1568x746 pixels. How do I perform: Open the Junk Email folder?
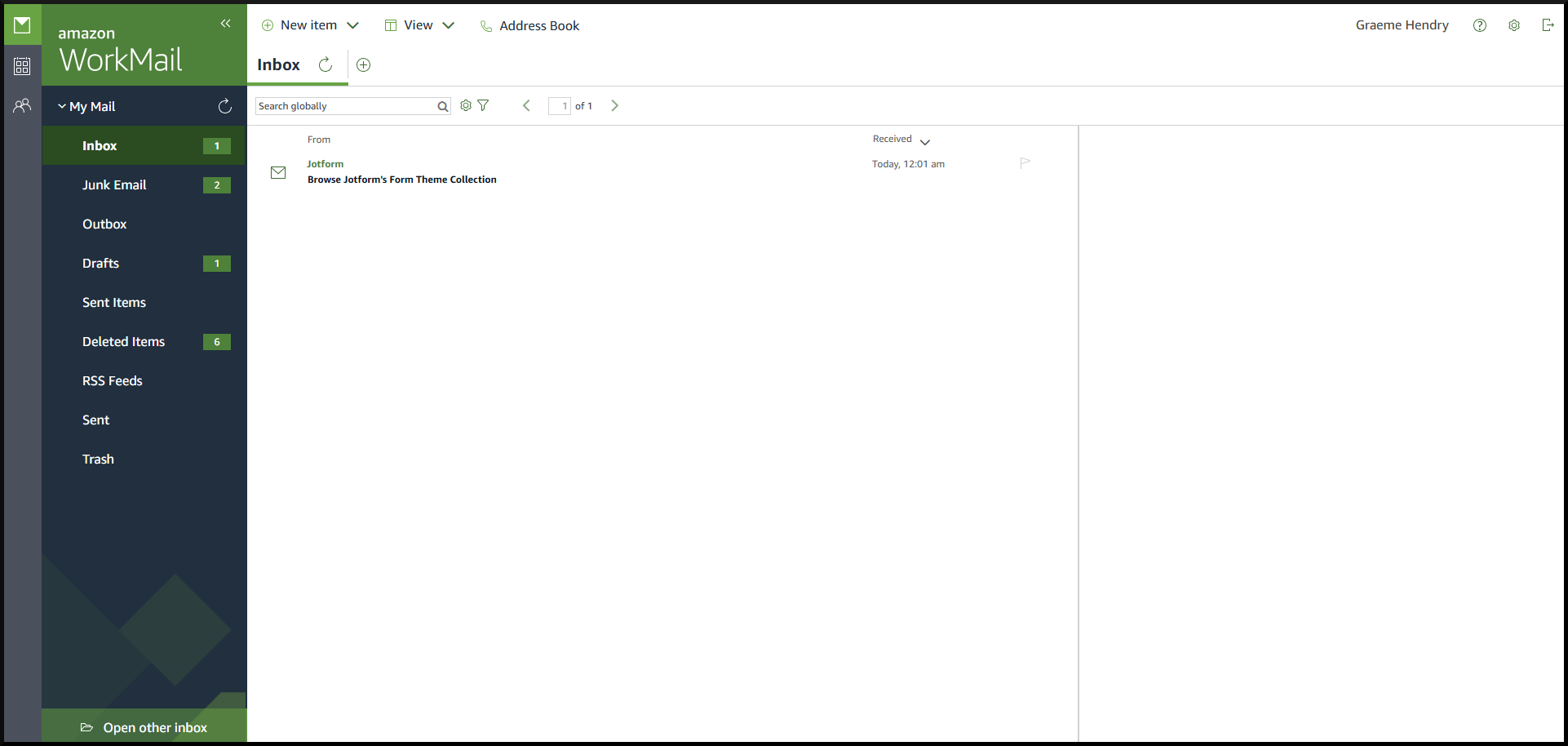pos(115,184)
